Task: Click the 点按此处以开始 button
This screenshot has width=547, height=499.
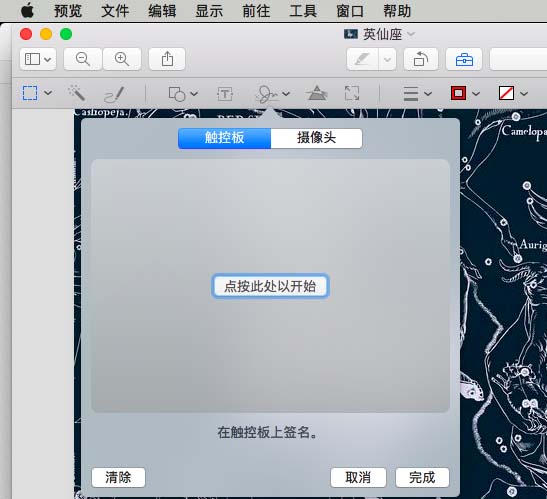Action: point(270,286)
